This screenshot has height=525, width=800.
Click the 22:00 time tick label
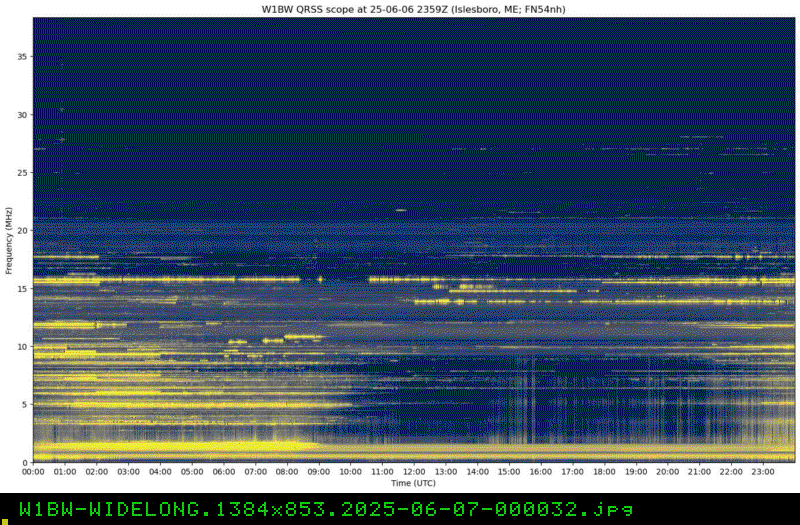731,472
